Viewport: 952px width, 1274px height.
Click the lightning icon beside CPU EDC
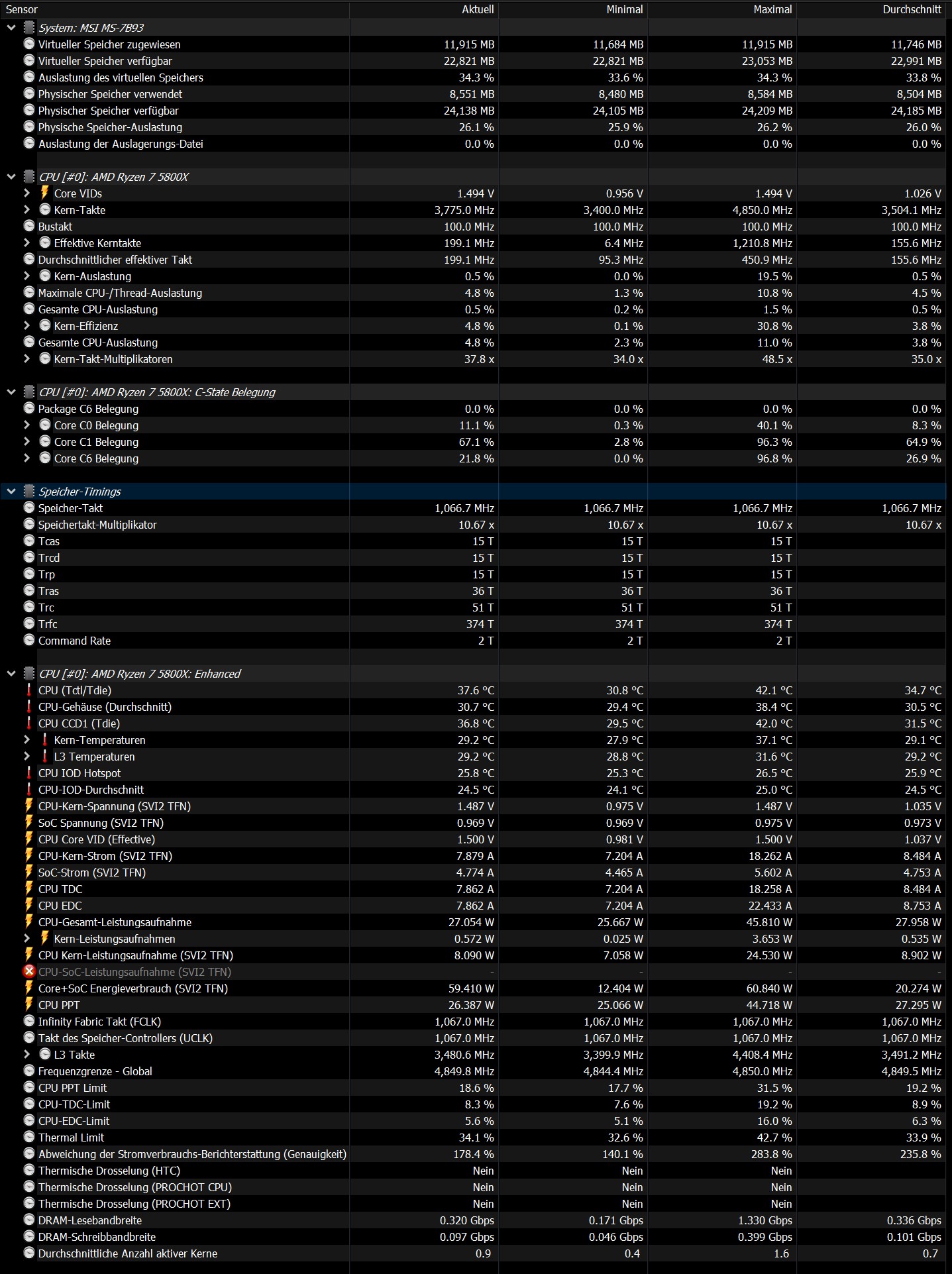(x=29, y=905)
